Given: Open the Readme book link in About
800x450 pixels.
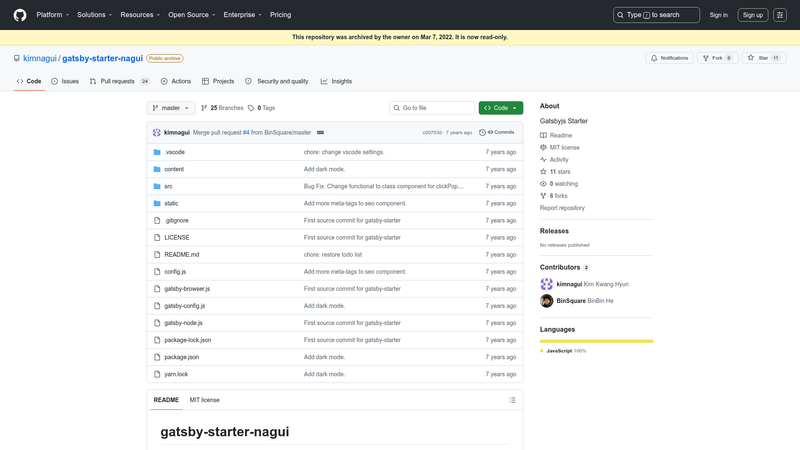Looking at the screenshot, I should (556, 135).
